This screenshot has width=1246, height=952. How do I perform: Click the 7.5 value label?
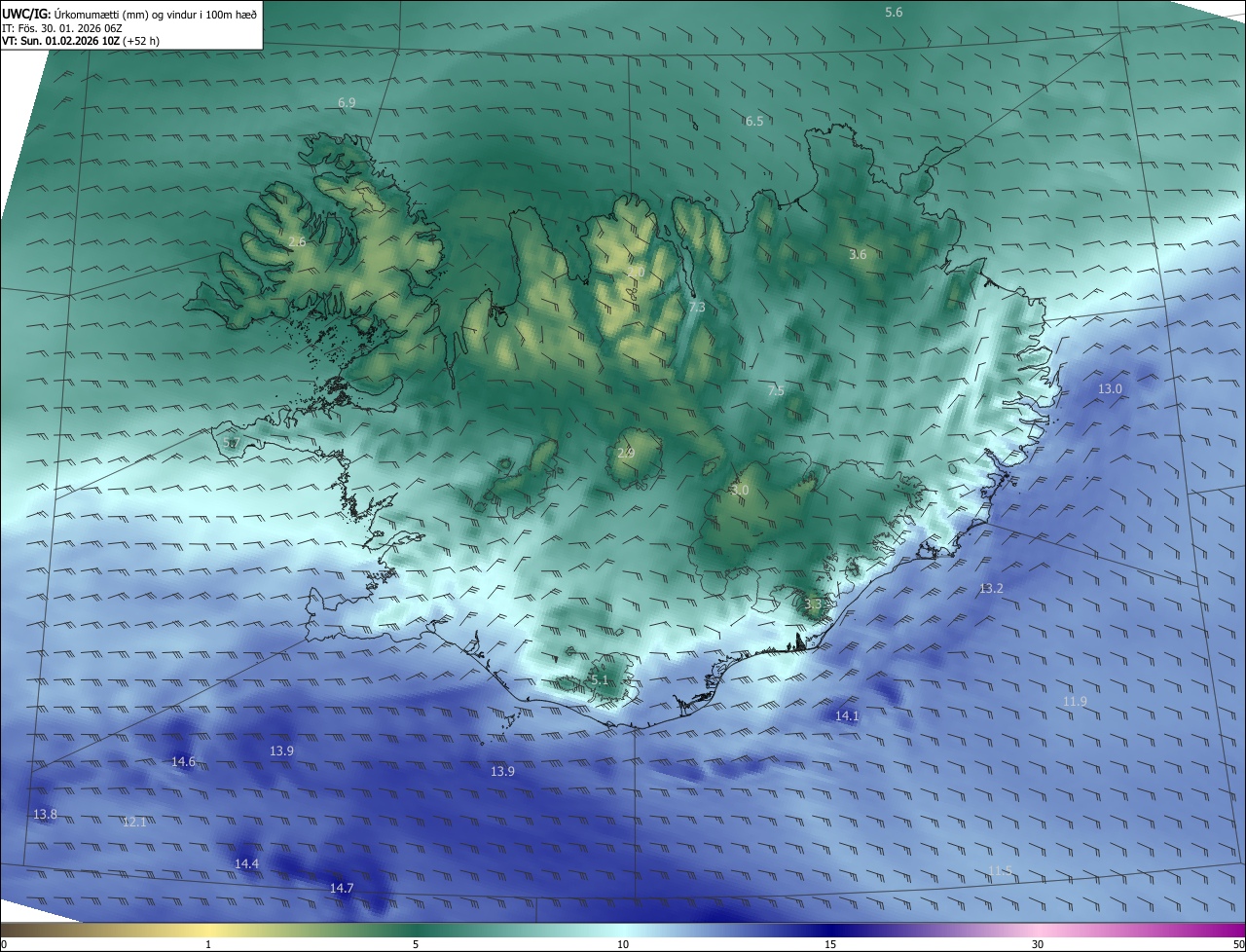click(776, 390)
